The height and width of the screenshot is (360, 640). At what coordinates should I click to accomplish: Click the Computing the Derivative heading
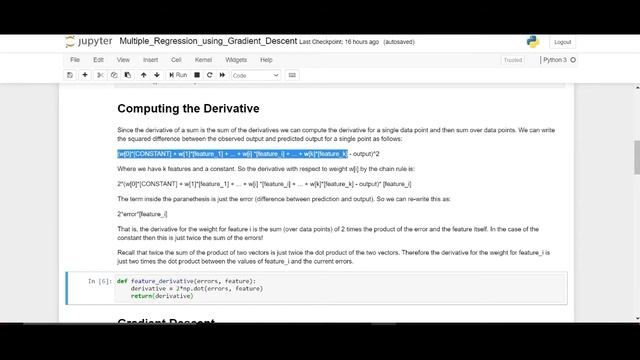click(188, 109)
